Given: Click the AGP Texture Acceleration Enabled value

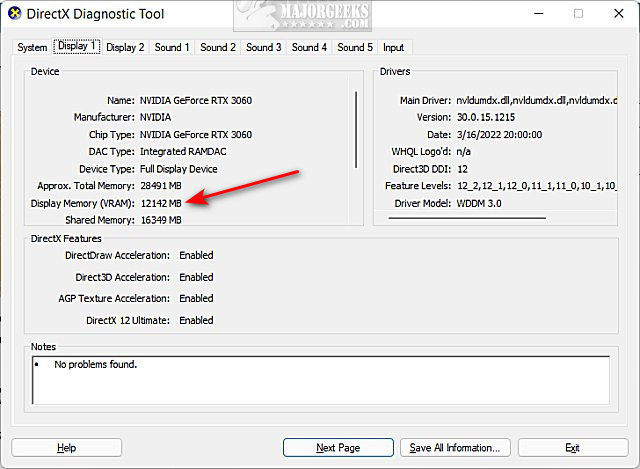Looking at the screenshot, I should click(196, 298).
